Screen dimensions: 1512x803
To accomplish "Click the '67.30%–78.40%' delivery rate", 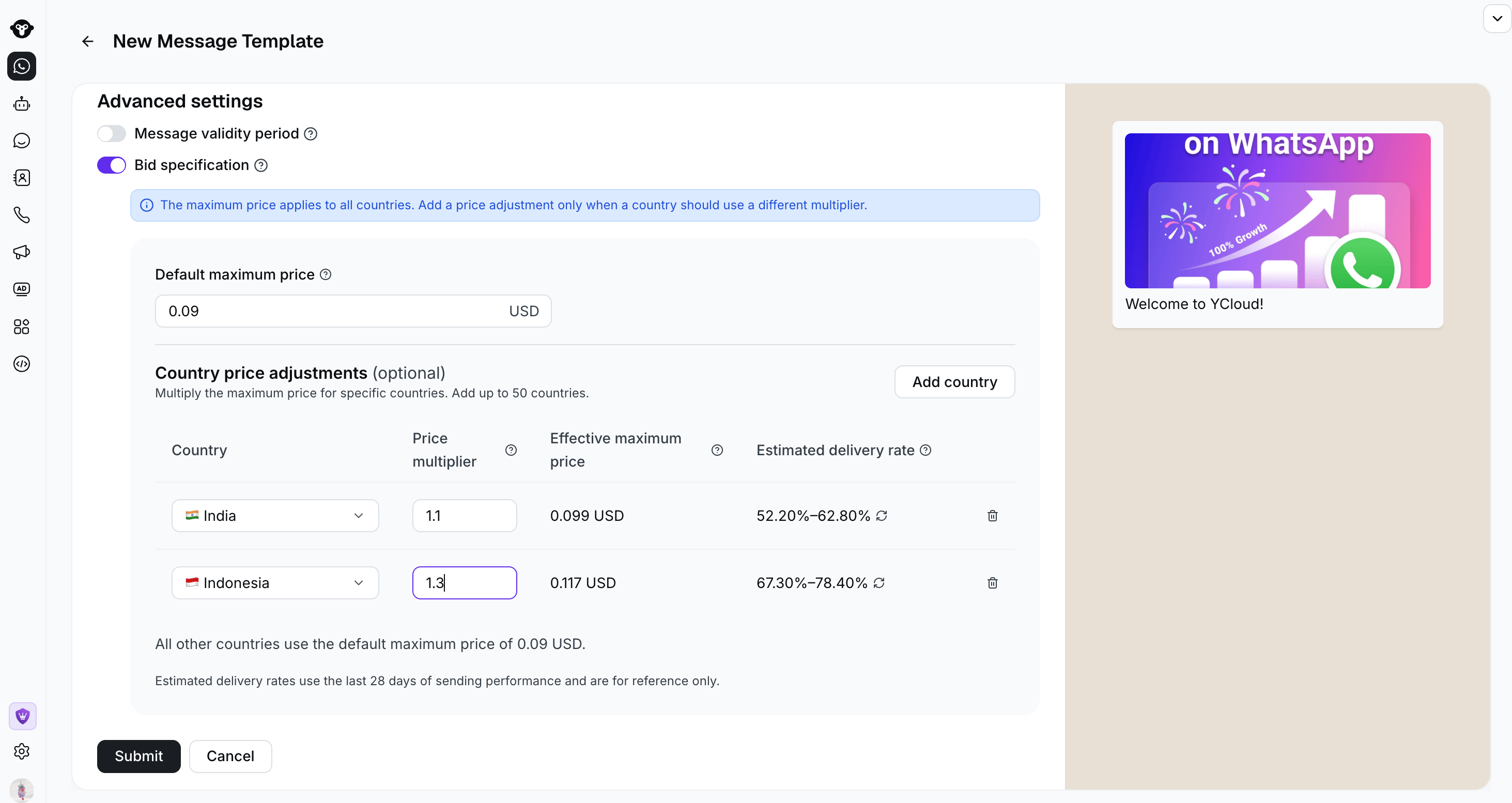I will [812, 583].
